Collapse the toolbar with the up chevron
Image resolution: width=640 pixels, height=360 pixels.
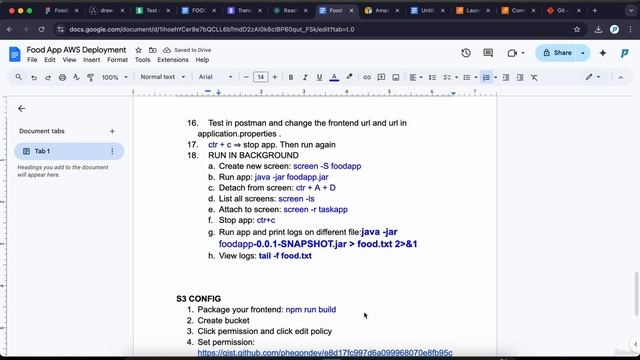pos(620,77)
